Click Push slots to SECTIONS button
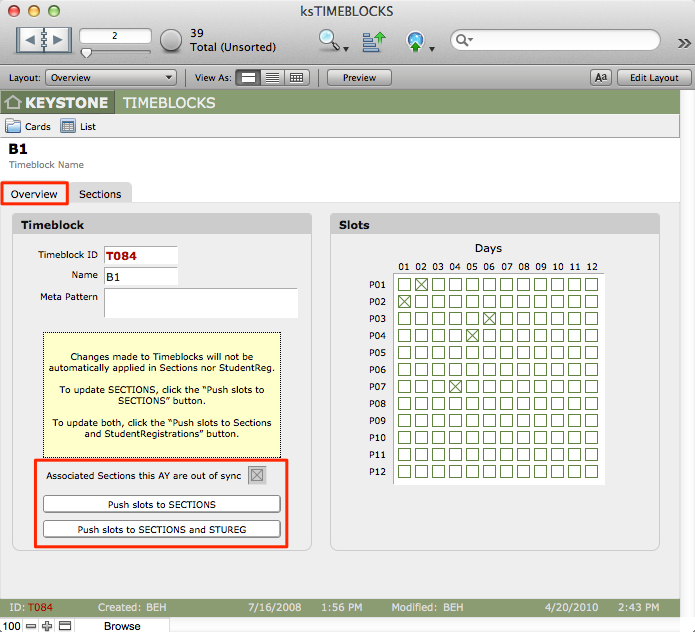Viewport: 695px width, 632px height. [162, 504]
